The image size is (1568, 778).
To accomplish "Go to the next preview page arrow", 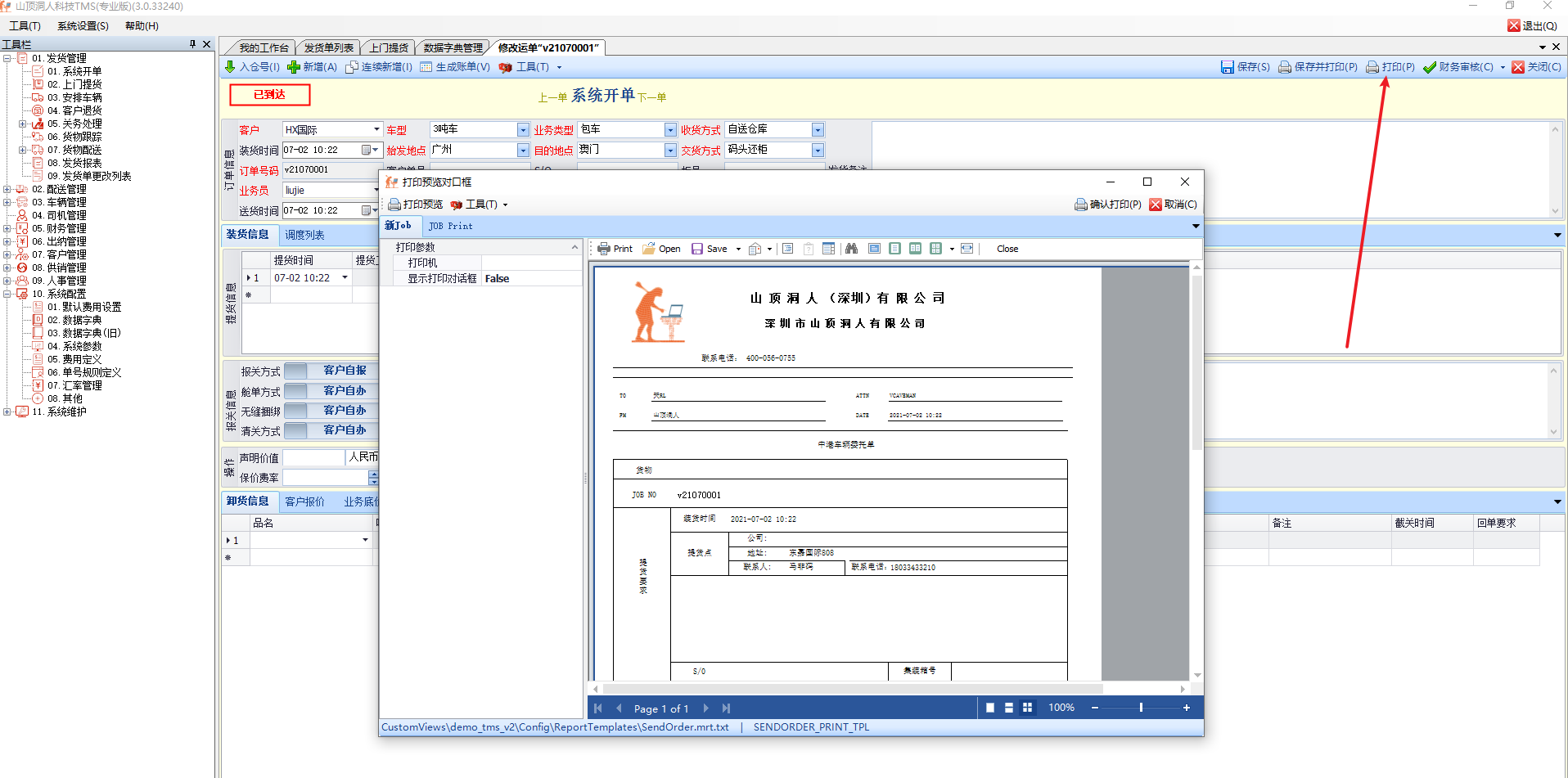I will pos(705,708).
